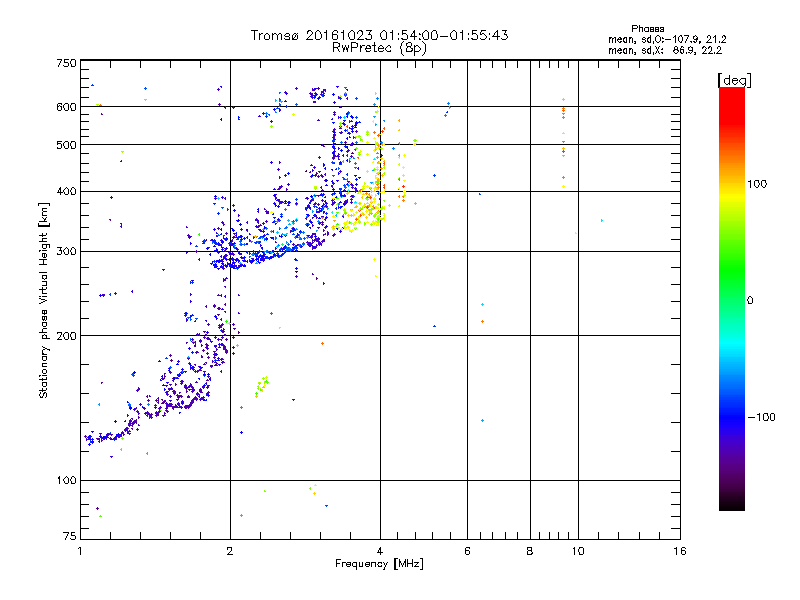Click the 'RwPretec (8p)' subtitle
This screenshot has width=800, height=600.
[x=379, y=48]
